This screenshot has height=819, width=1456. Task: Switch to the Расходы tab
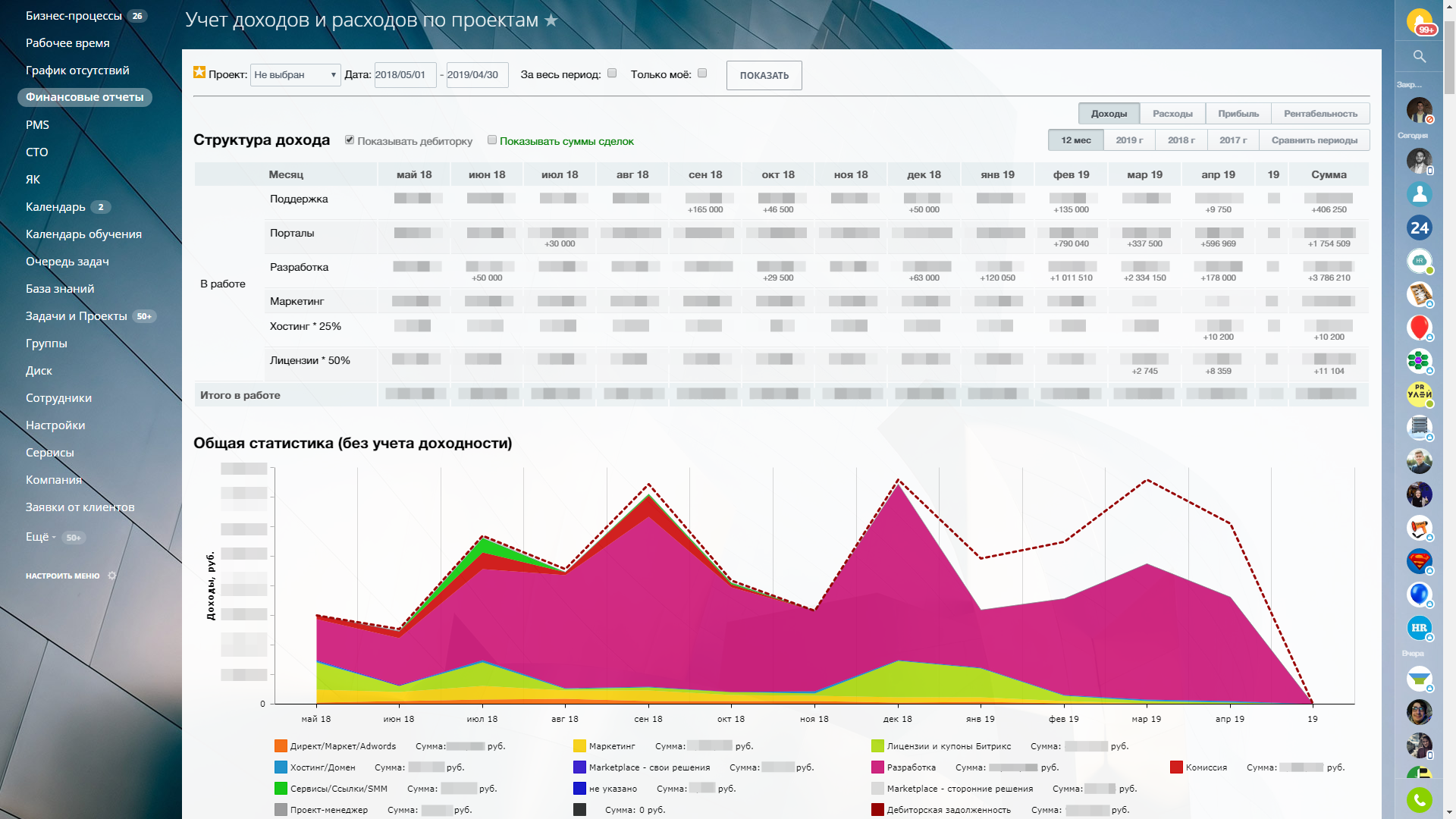click(x=1172, y=114)
